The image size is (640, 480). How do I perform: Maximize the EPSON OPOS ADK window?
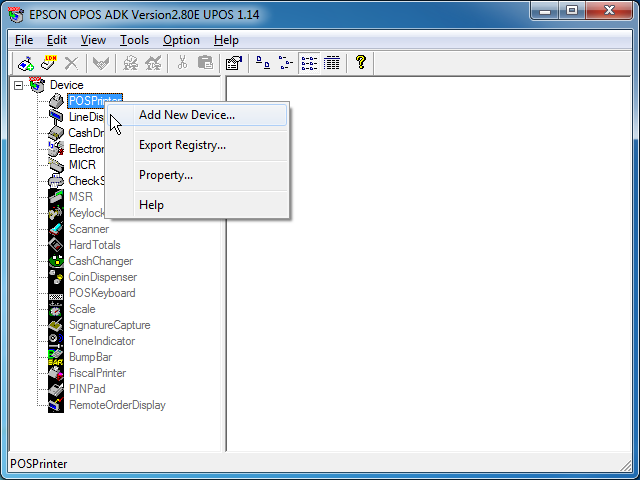572,11
